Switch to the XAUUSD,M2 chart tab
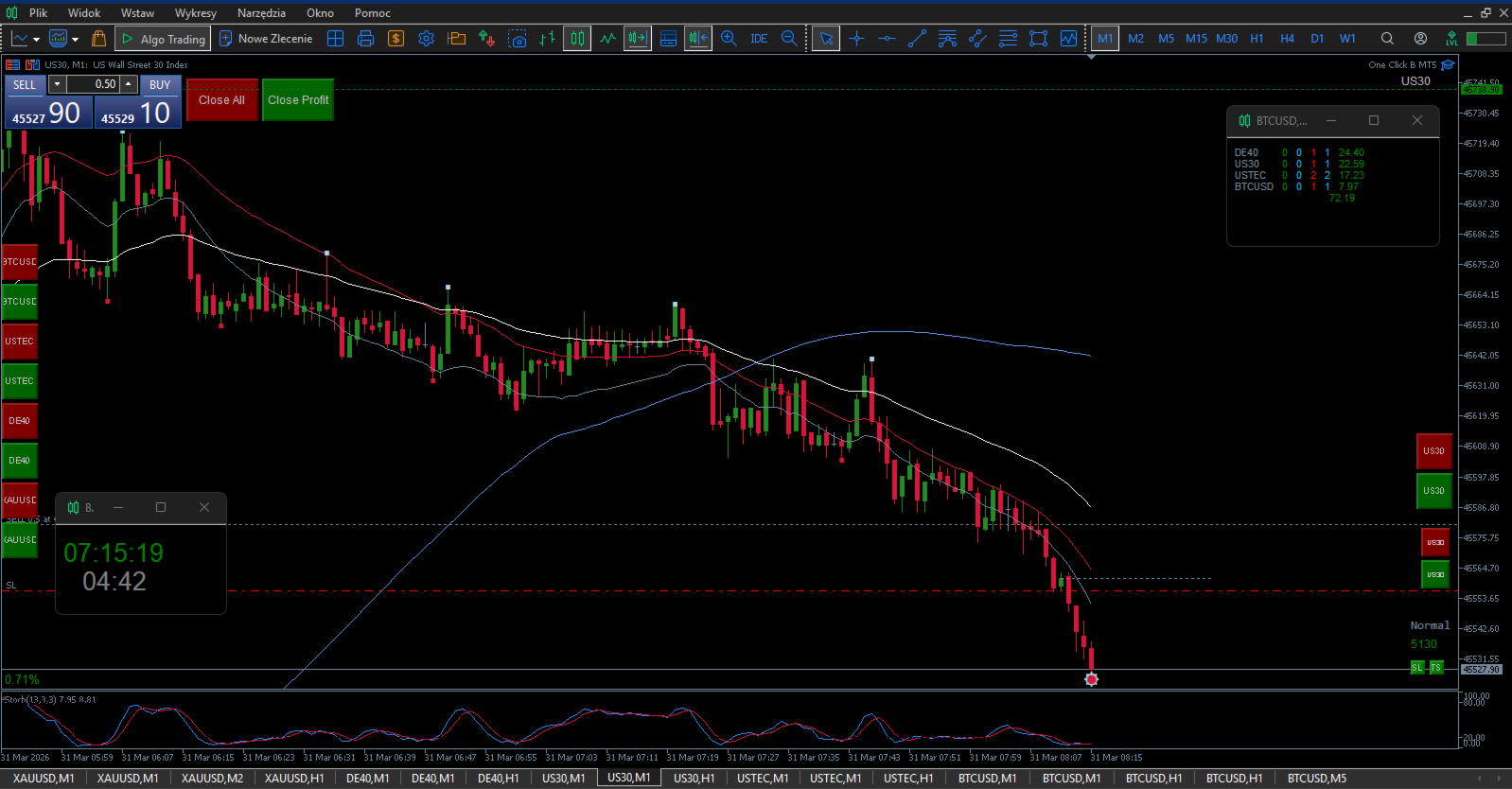 tap(212, 779)
